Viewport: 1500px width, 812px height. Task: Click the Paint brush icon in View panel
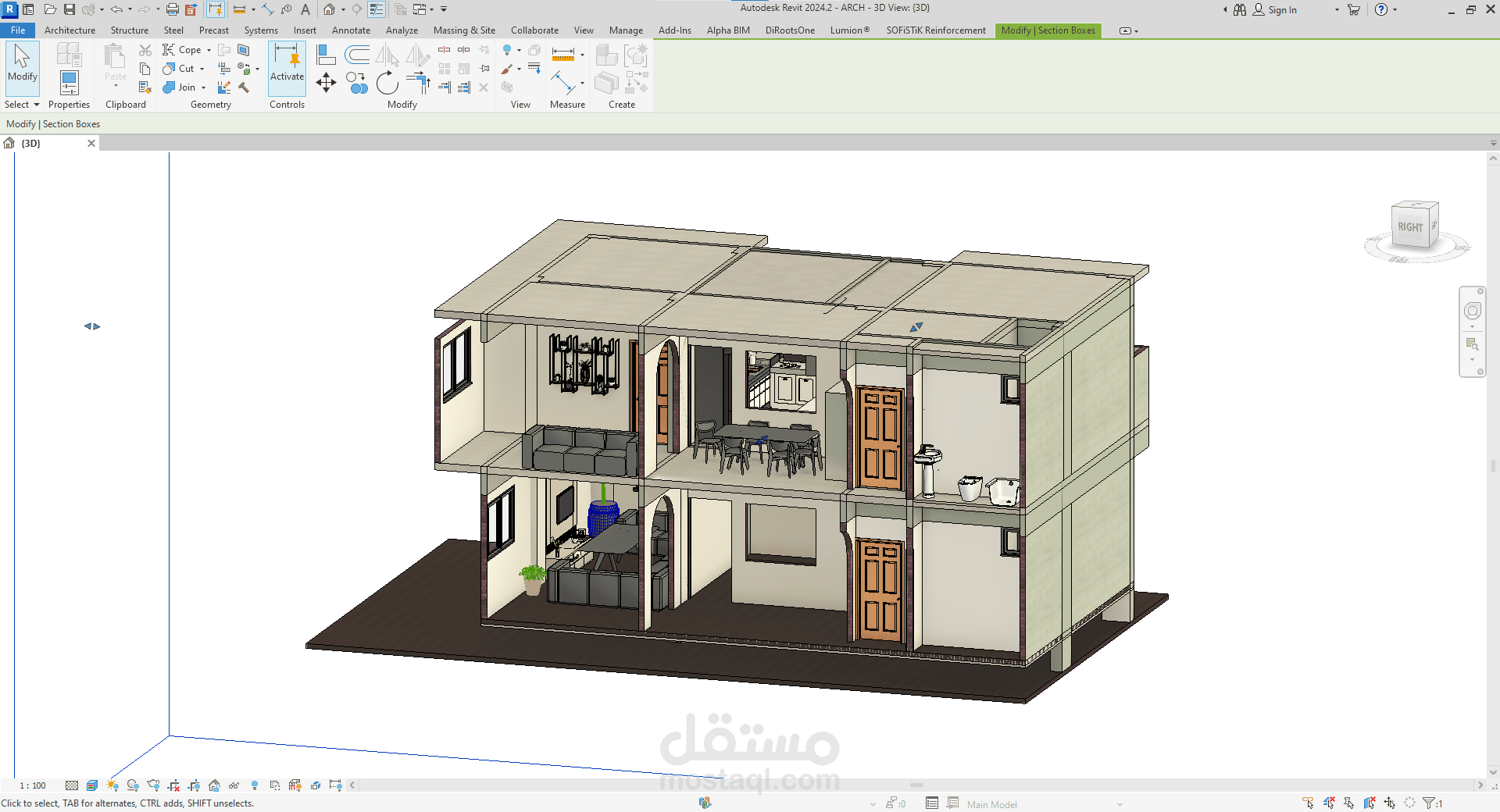[507, 69]
